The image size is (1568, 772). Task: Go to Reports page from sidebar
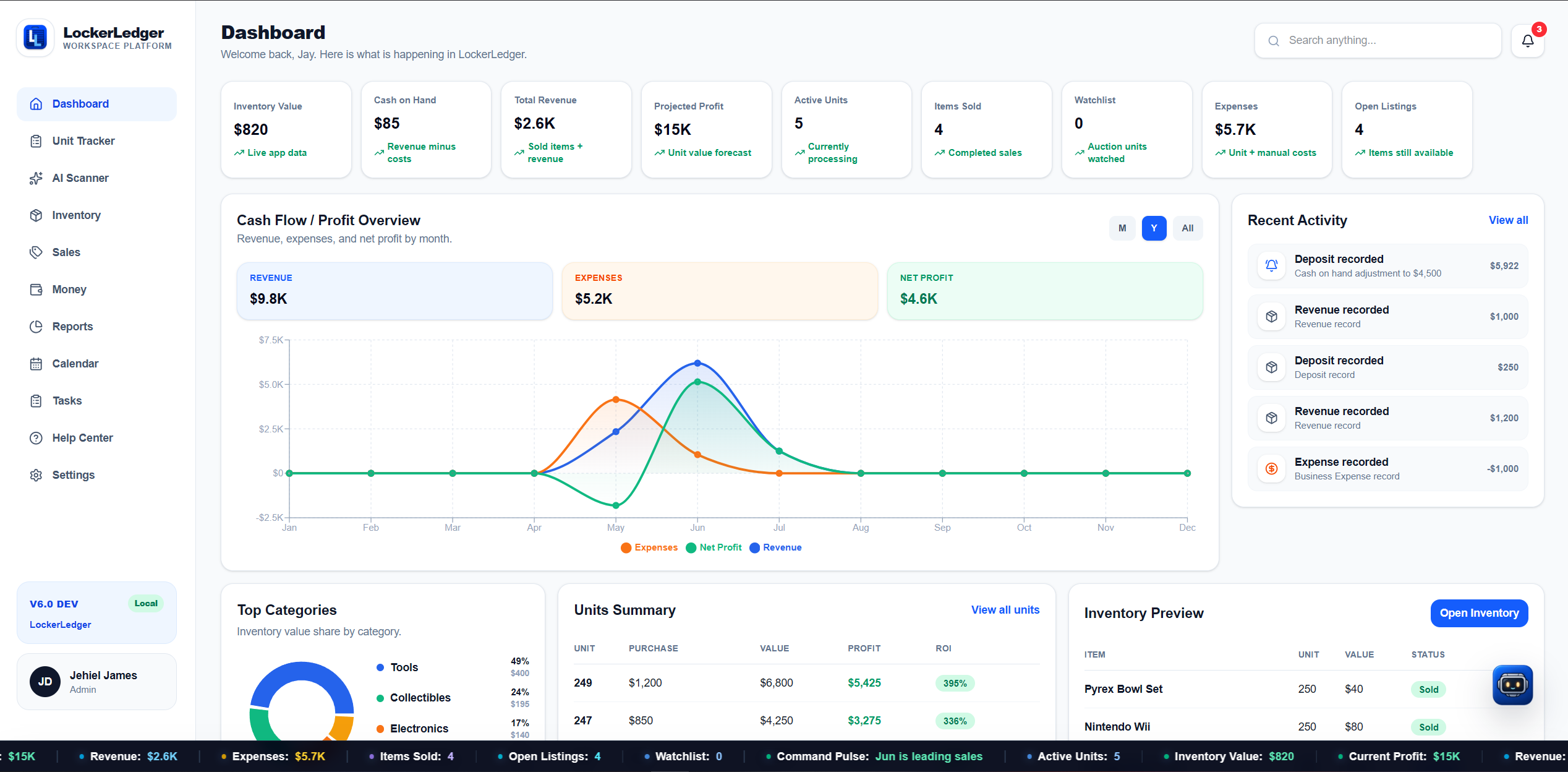(x=96, y=327)
